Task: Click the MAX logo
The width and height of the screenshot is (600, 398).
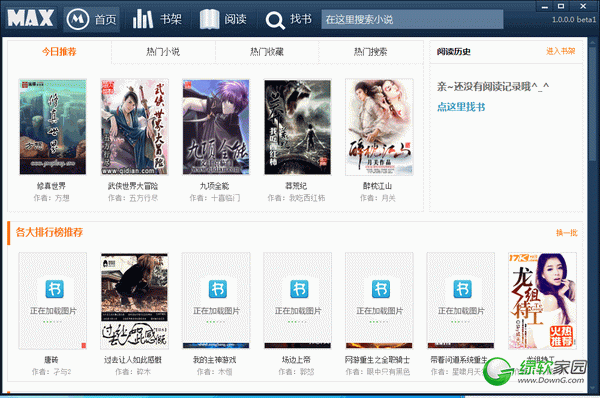Action: pyautogui.click(x=31, y=18)
